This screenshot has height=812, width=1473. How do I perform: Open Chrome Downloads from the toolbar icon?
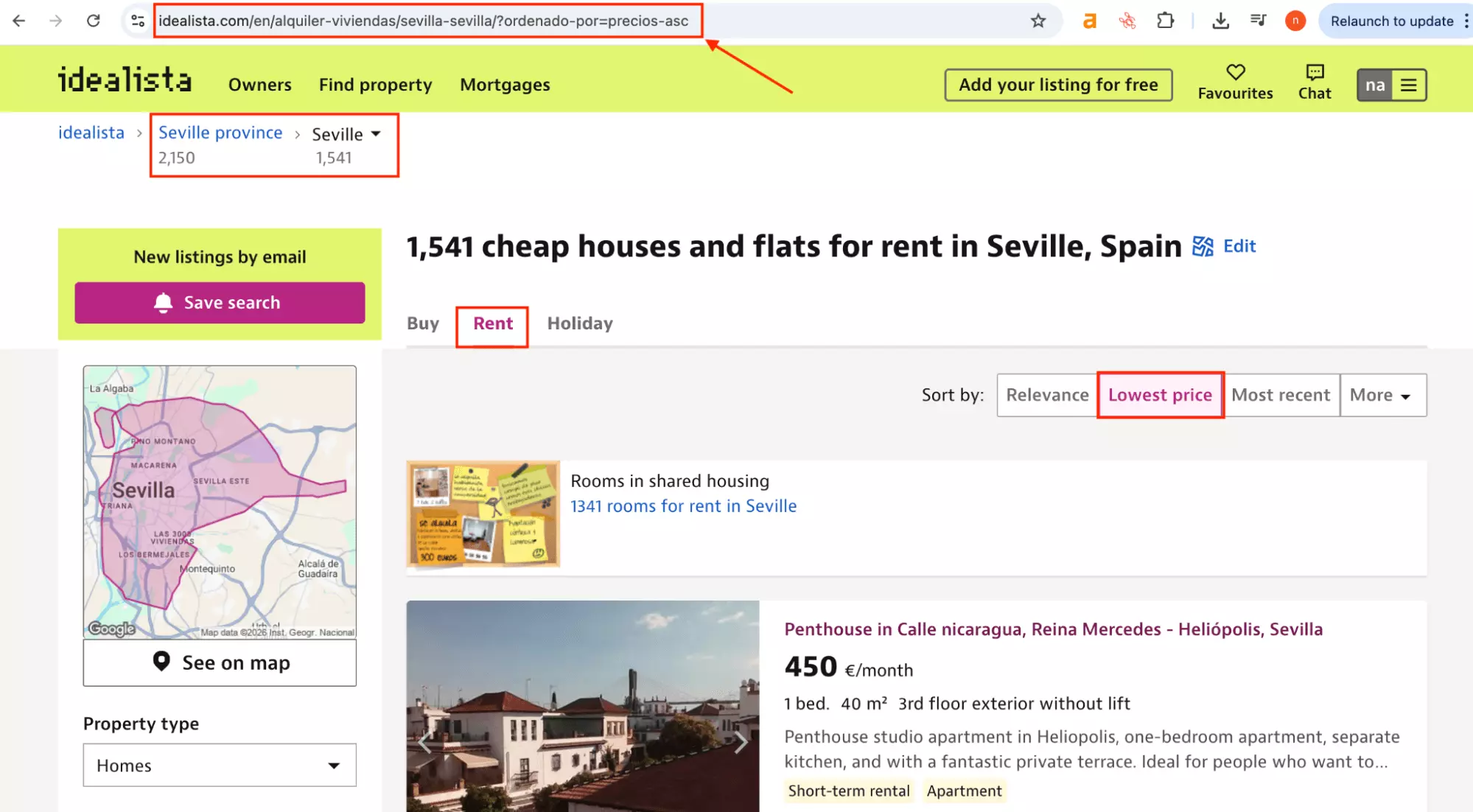click(1221, 21)
